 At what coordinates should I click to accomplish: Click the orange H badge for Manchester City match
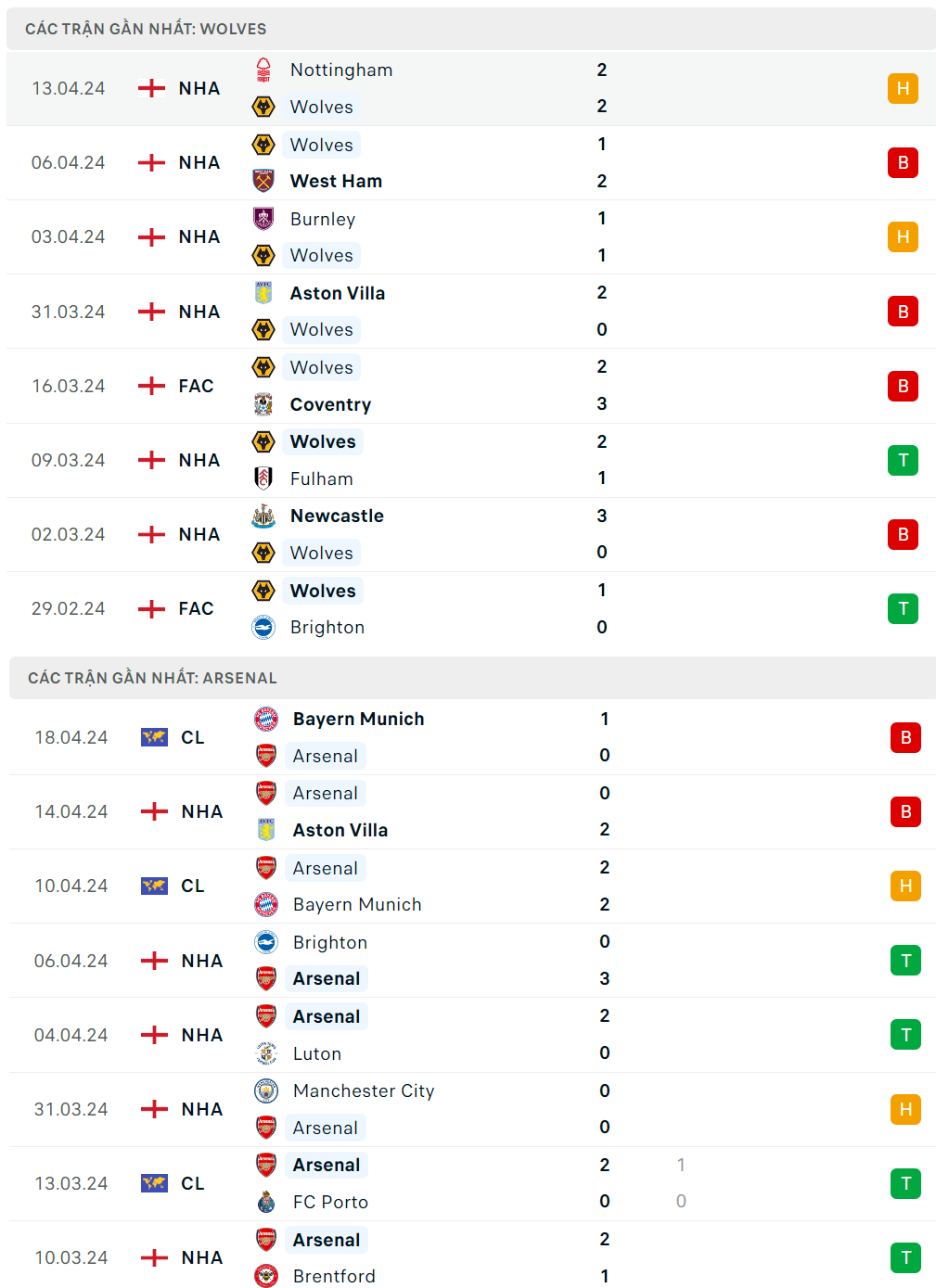pyautogui.click(x=905, y=1109)
